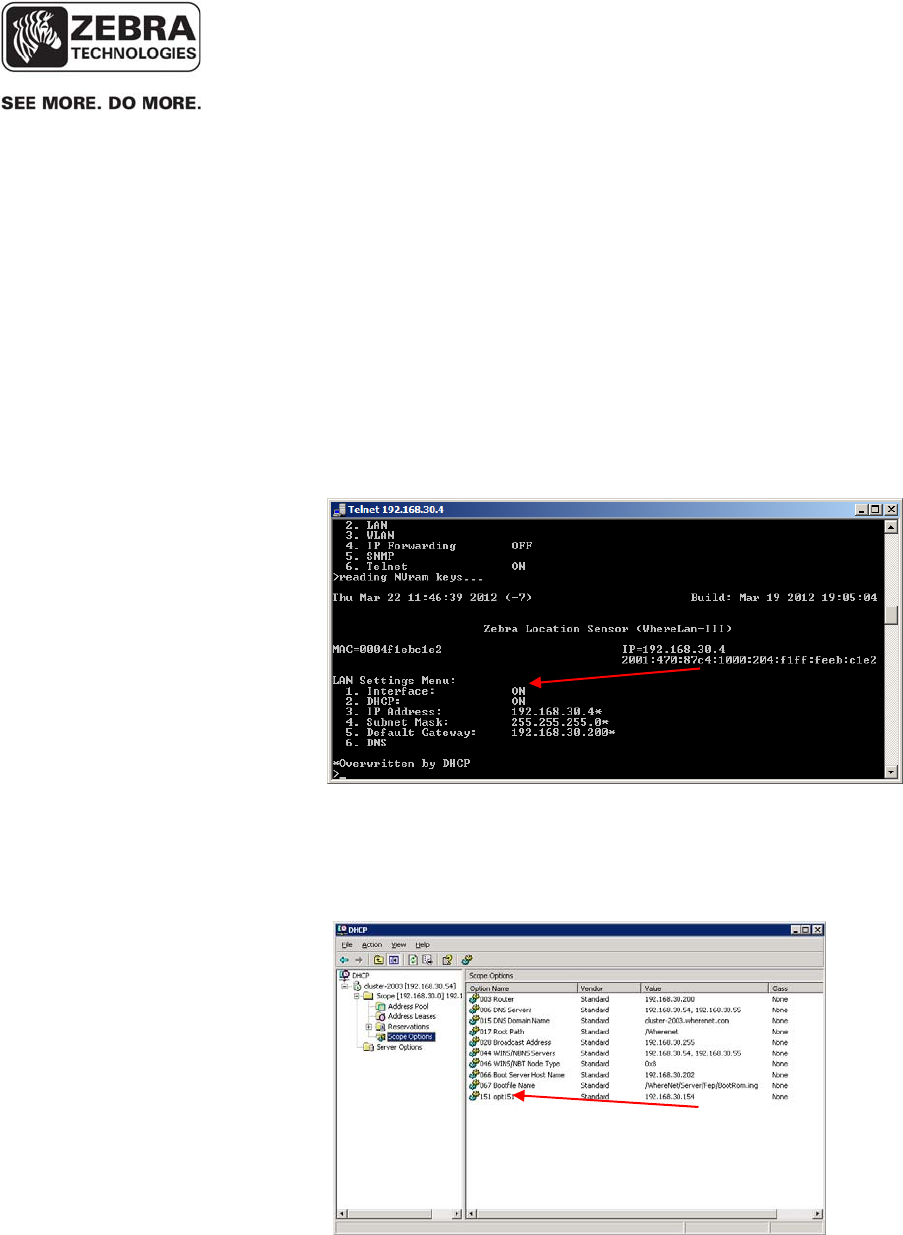Select the DHCP root tree node
The image size is (903, 1235).
pos(360,976)
